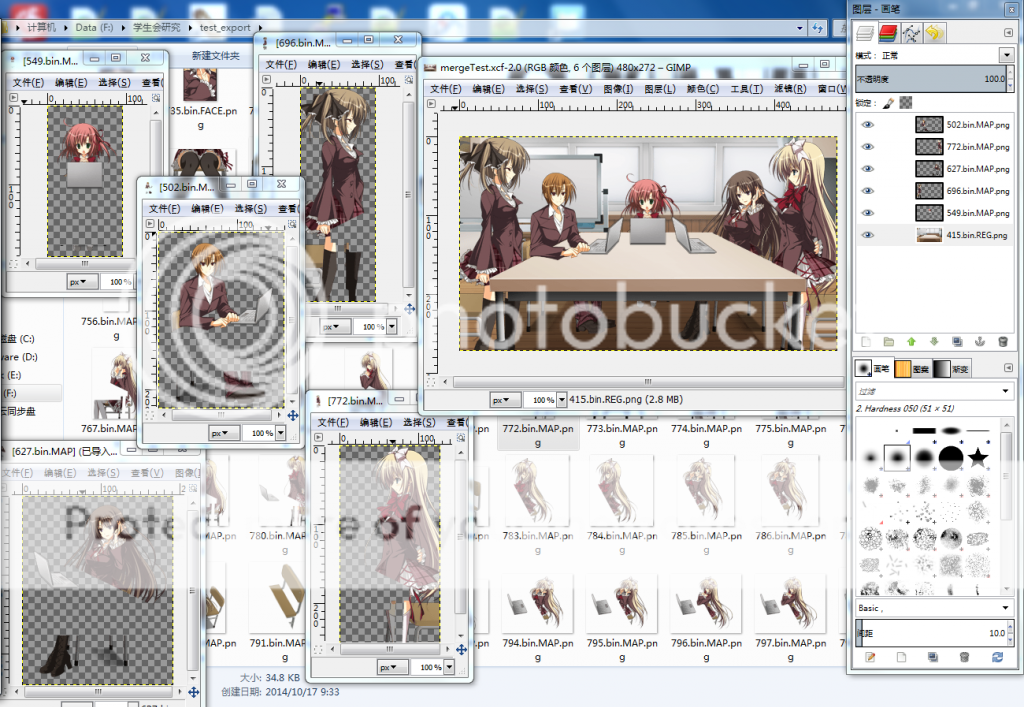Open 滤镜(R) menu in mergeTest window
1024x707 pixels.
(790, 89)
